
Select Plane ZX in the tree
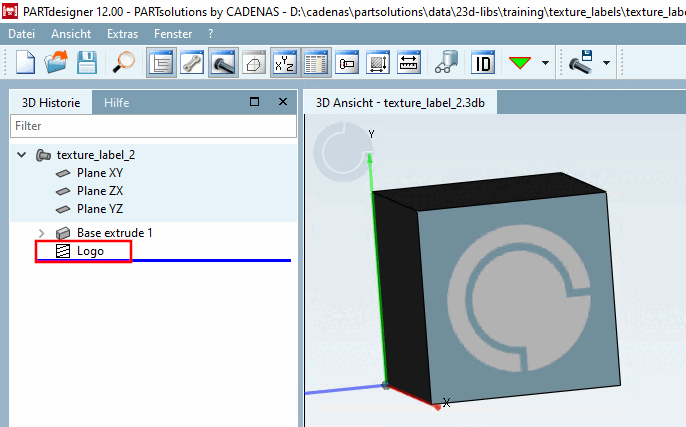click(x=100, y=191)
